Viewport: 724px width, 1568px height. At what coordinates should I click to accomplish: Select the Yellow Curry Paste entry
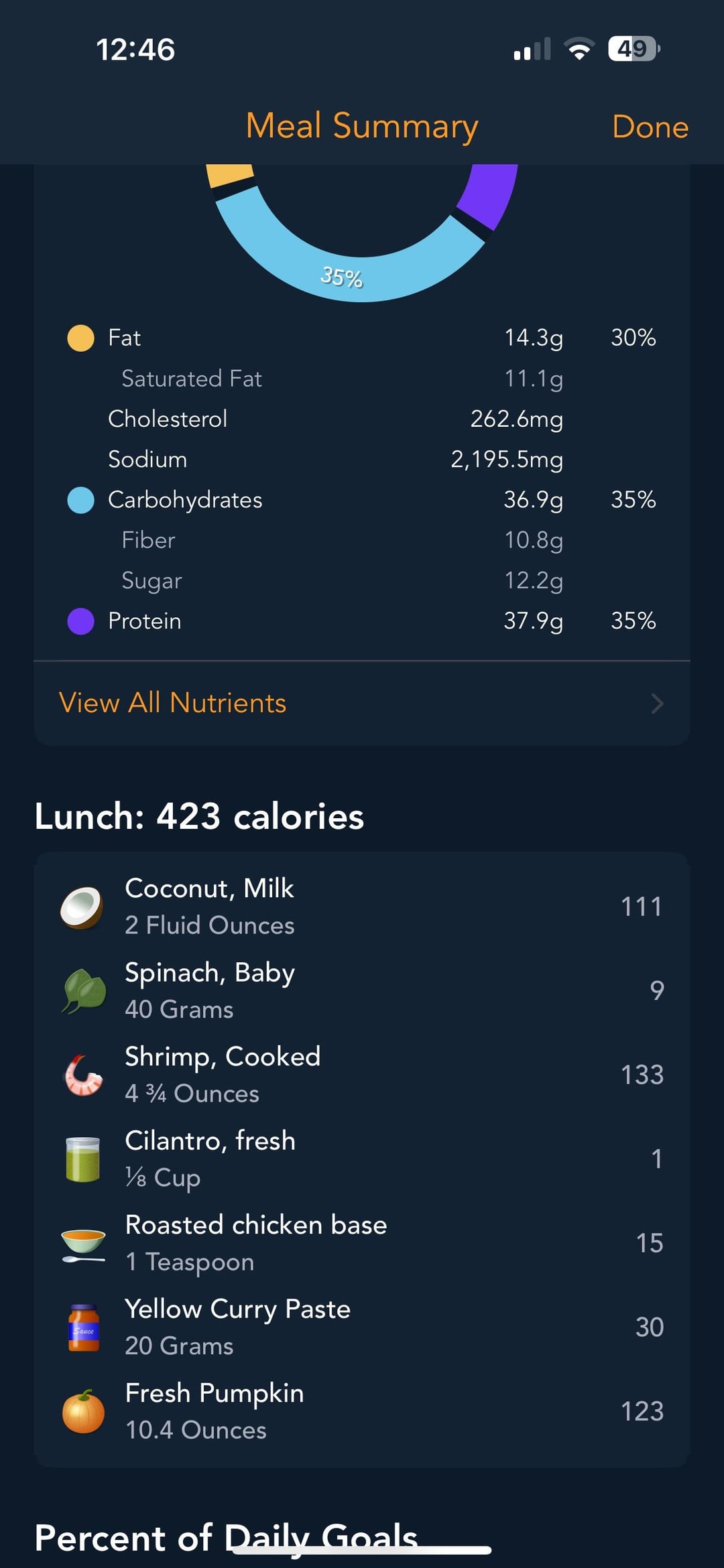[x=362, y=1327]
